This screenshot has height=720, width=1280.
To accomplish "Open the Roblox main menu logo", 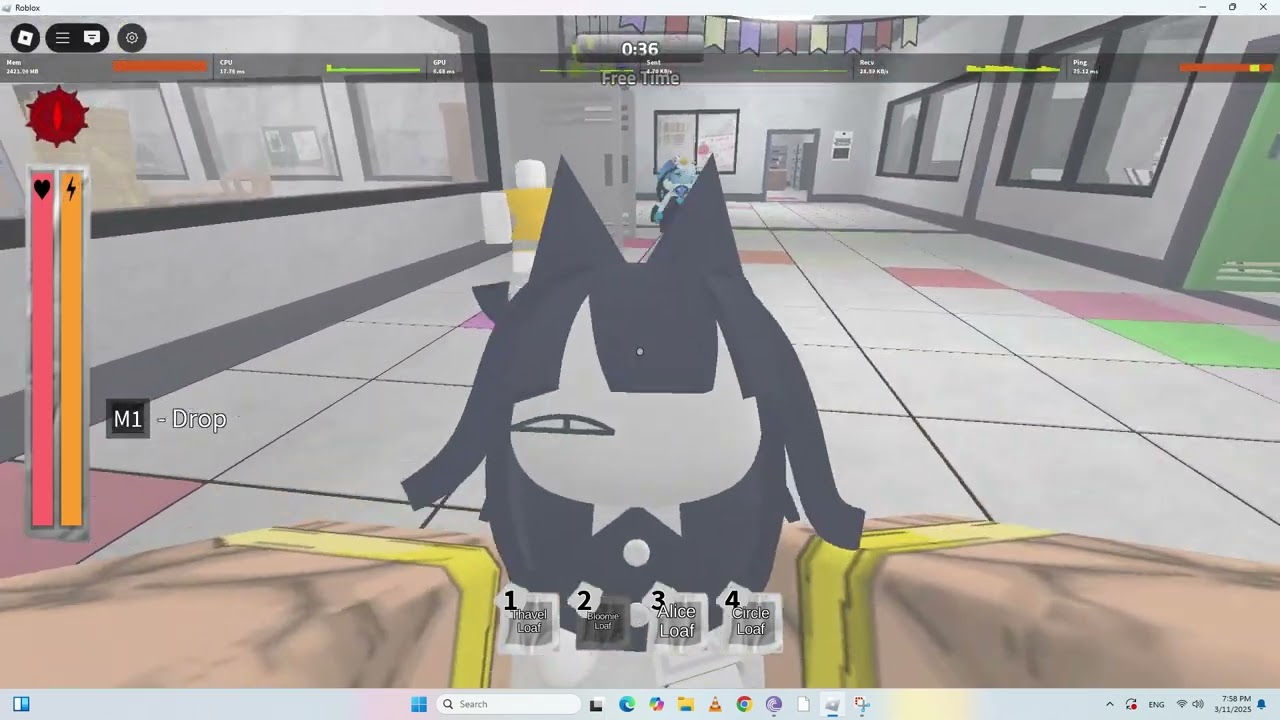I will coord(25,38).
